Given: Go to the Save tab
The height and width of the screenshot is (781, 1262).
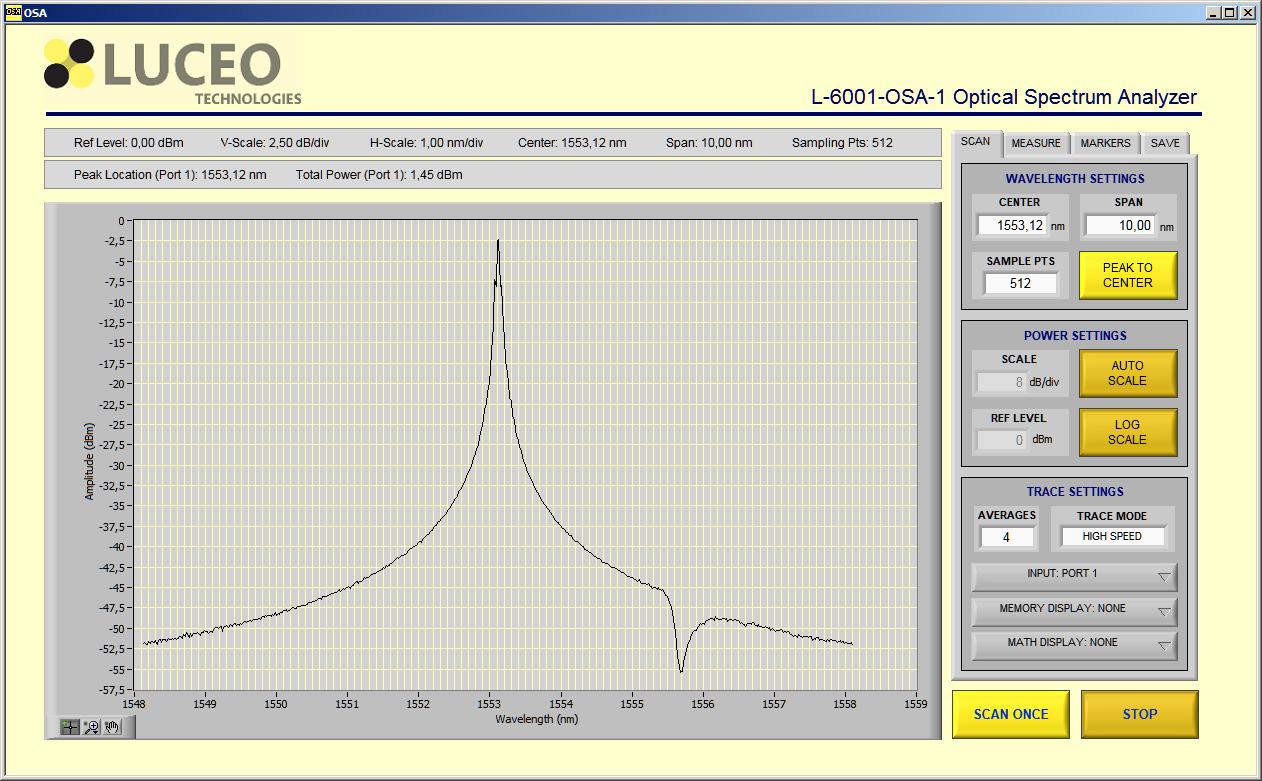Looking at the screenshot, I should [x=1164, y=143].
